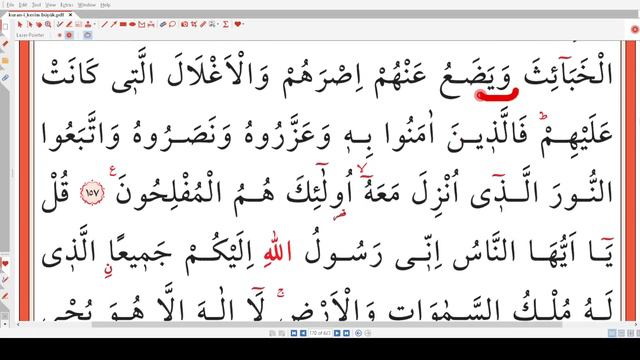Activate the hand pan tool

pyautogui.click(x=39, y=25)
